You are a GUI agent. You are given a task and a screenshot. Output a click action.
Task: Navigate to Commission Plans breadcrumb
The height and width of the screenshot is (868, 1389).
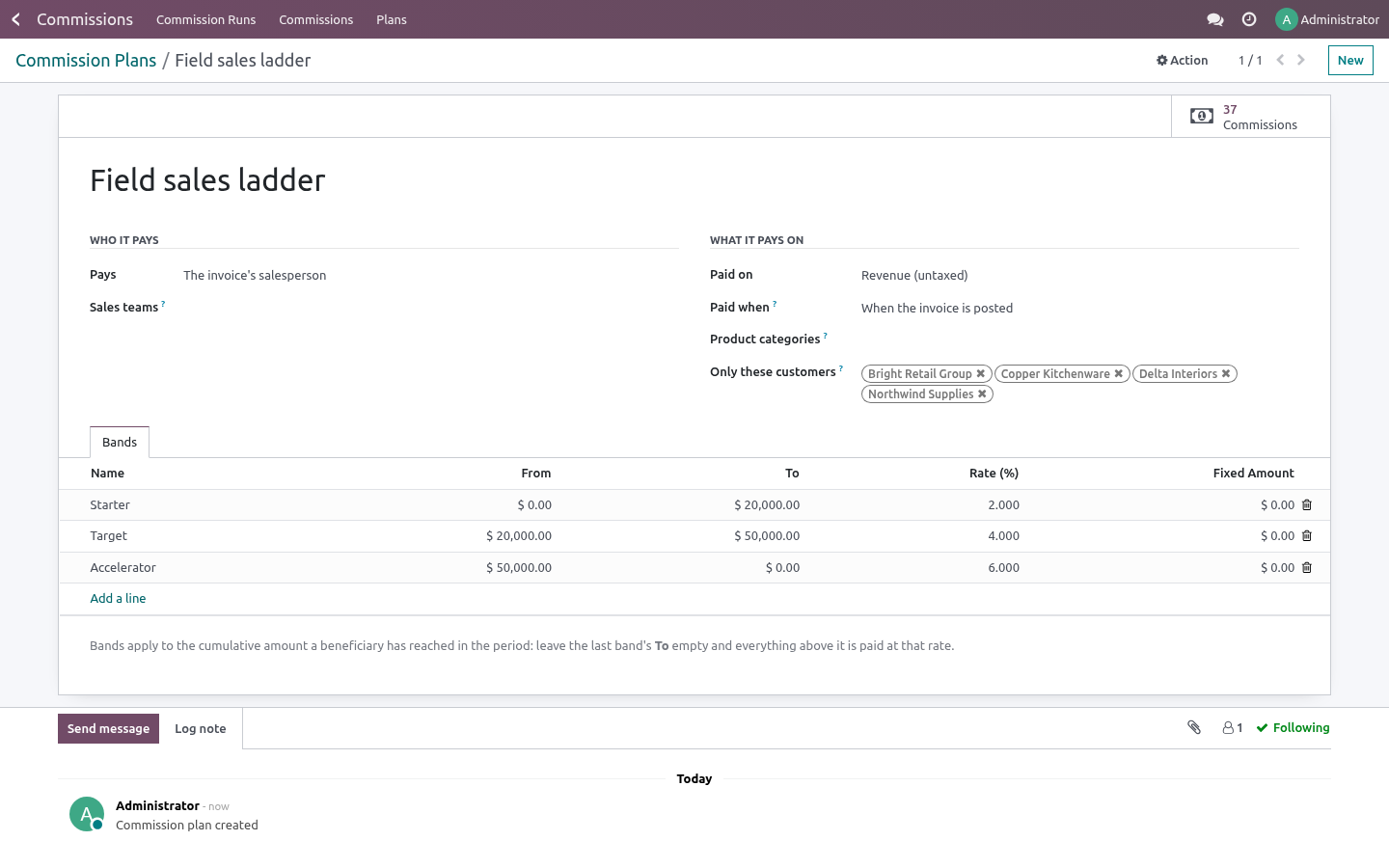click(x=86, y=60)
